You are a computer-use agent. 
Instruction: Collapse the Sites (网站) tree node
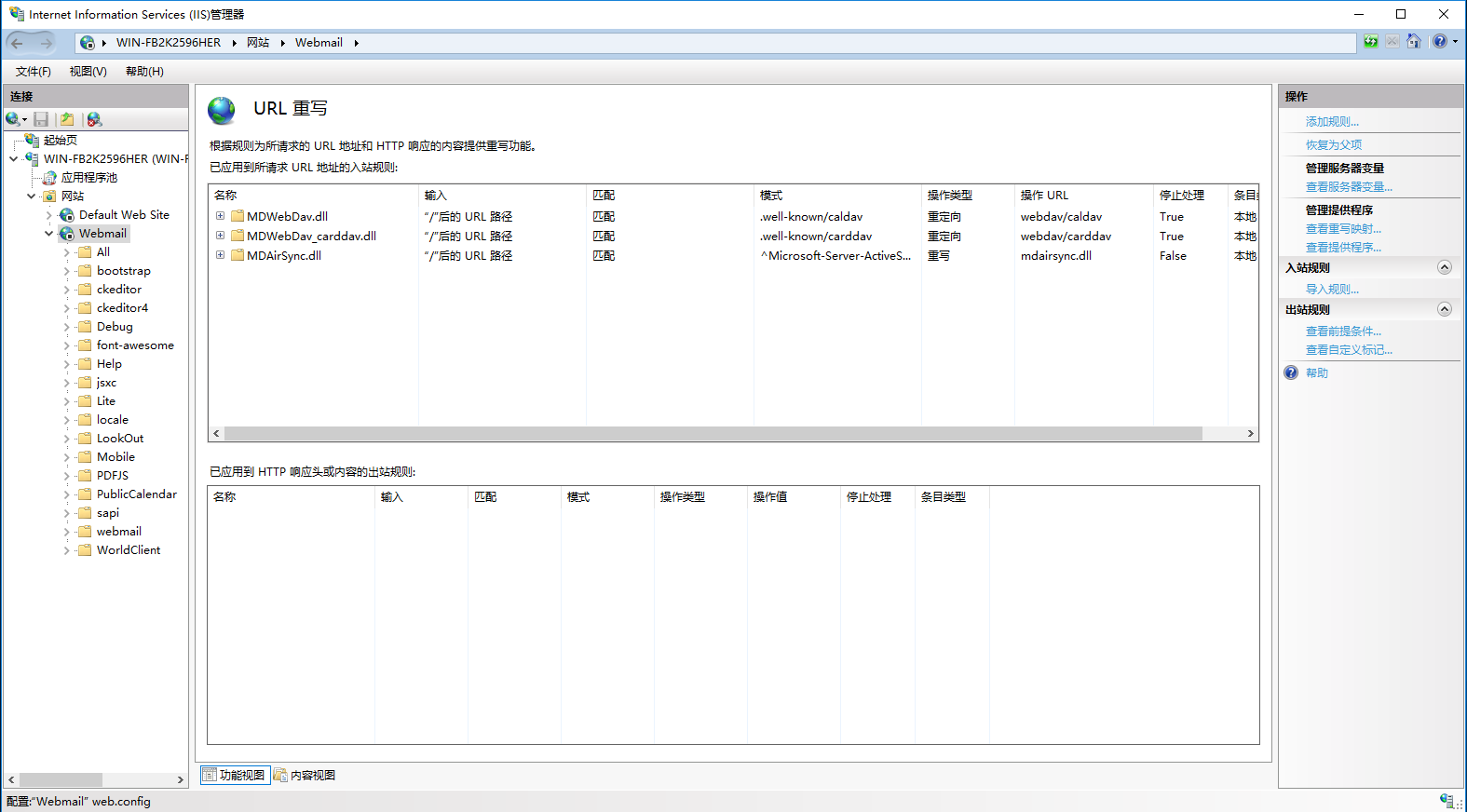pos(32,196)
